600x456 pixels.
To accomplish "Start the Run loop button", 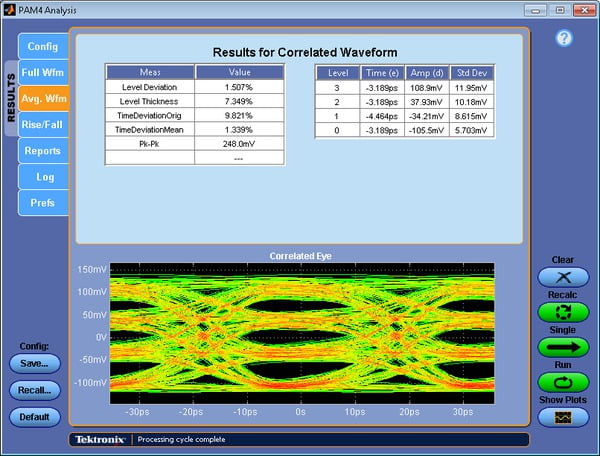I will pyautogui.click(x=563, y=382).
